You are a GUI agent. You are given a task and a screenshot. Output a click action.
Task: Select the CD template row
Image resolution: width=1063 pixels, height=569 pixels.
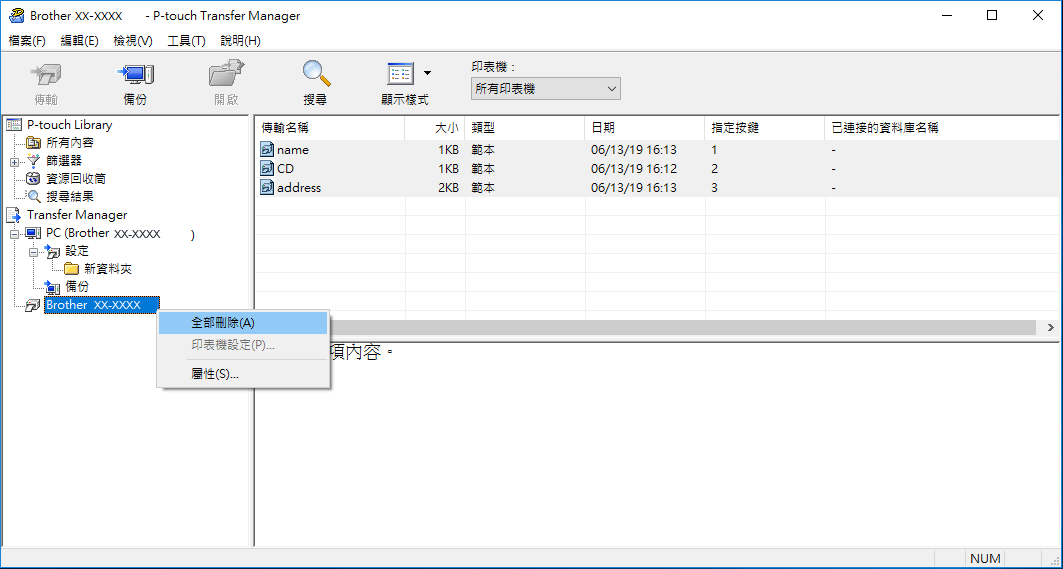pyautogui.click(x=658, y=169)
